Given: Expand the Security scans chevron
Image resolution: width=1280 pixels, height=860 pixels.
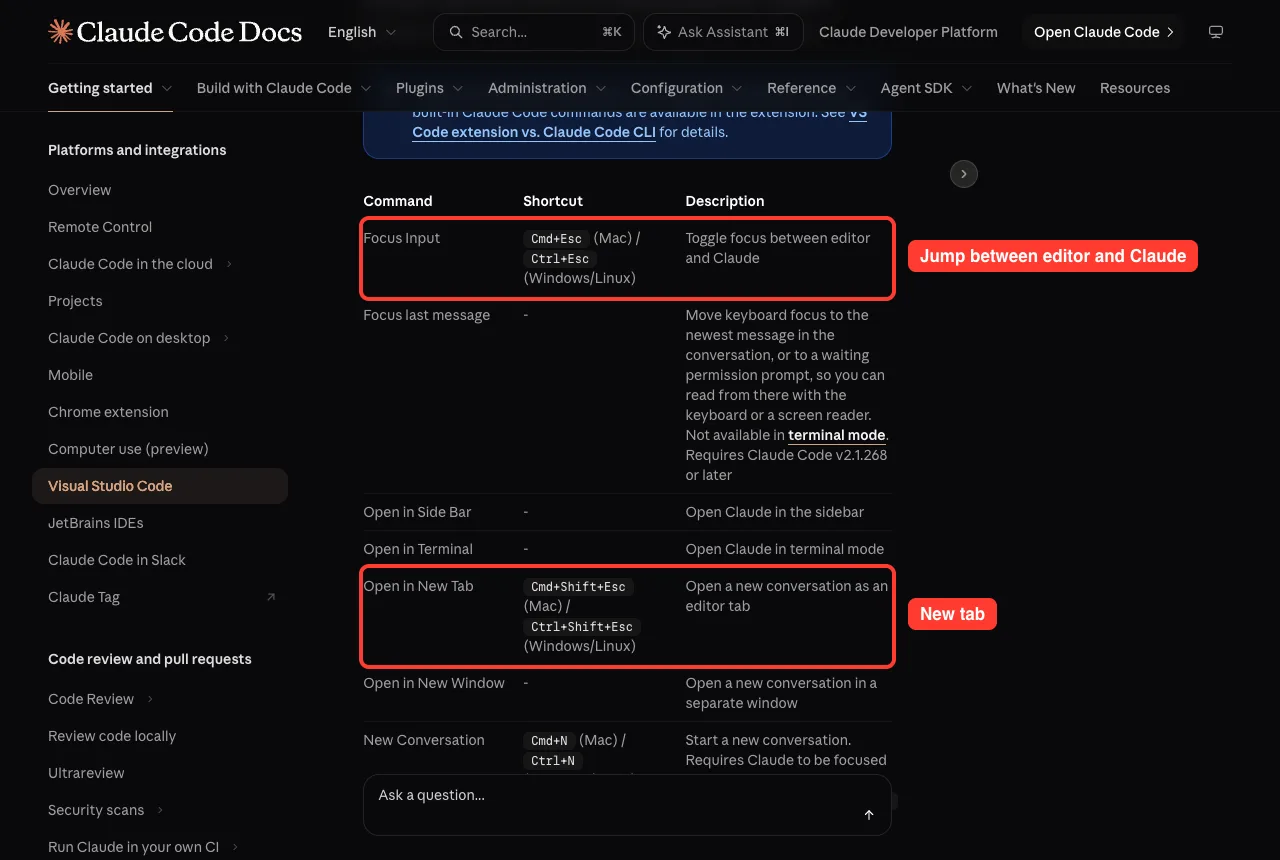Looking at the screenshot, I should click(160, 810).
